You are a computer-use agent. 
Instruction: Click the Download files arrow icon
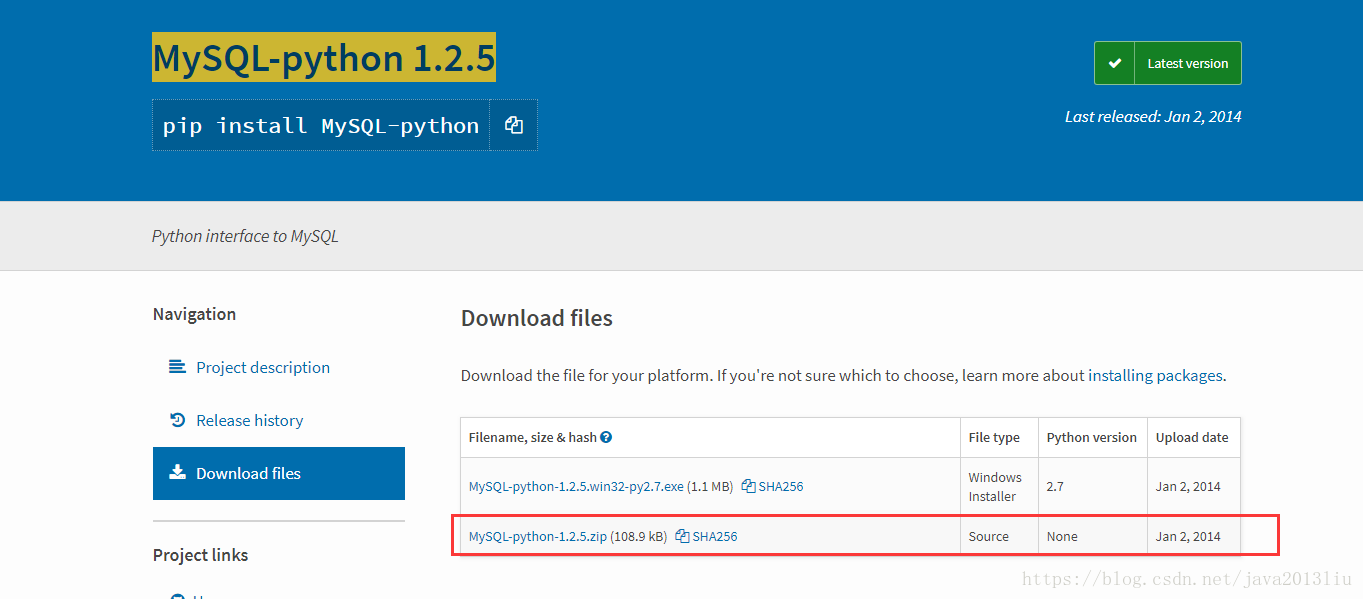point(177,473)
